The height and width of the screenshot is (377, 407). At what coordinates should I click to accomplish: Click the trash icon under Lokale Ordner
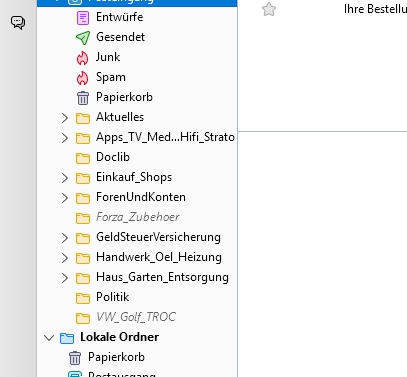click(x=75, y=358)
